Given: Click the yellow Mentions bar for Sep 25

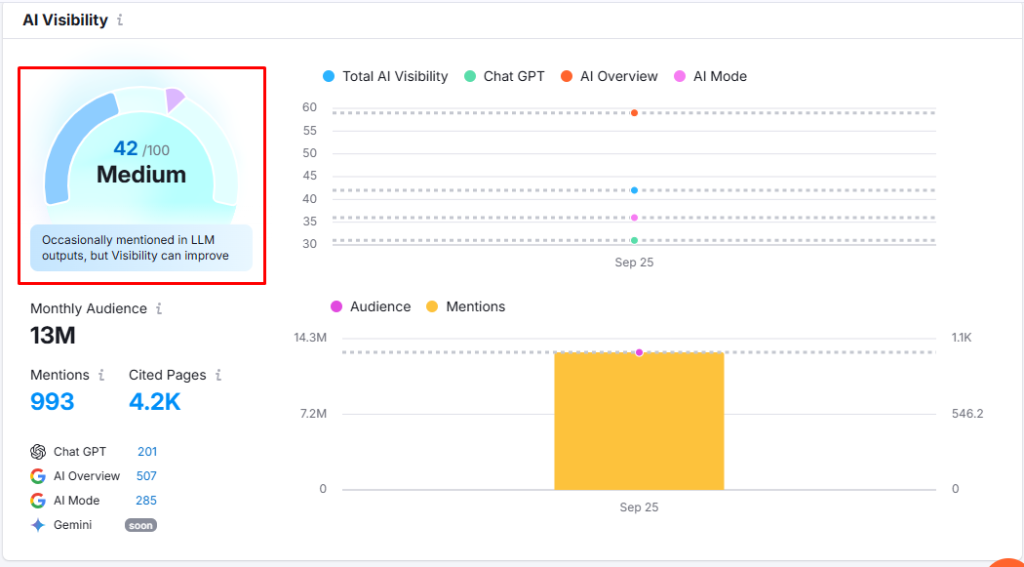Looking at the screenshot, I should tap(639, 420).
